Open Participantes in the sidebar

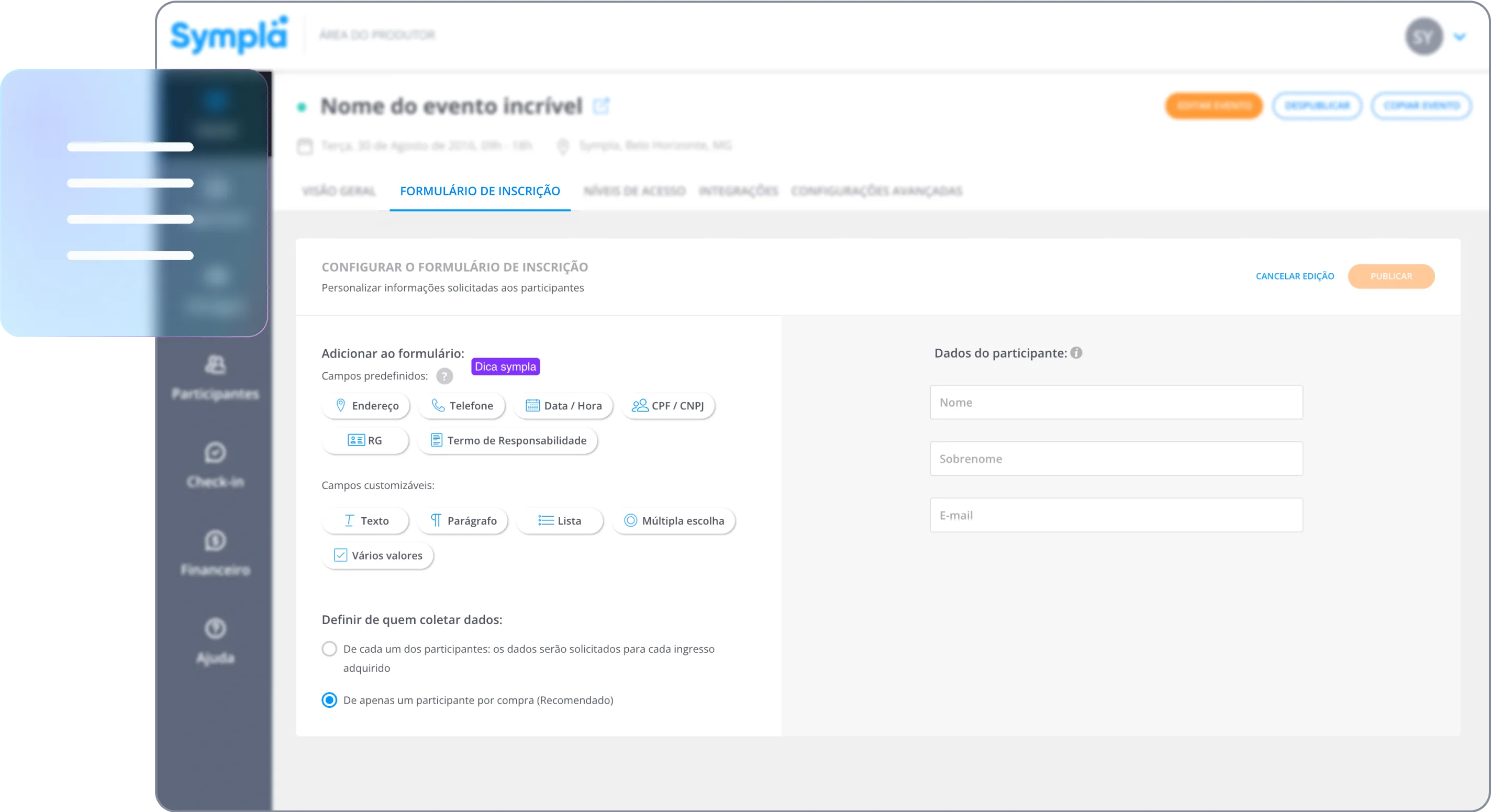215,378
